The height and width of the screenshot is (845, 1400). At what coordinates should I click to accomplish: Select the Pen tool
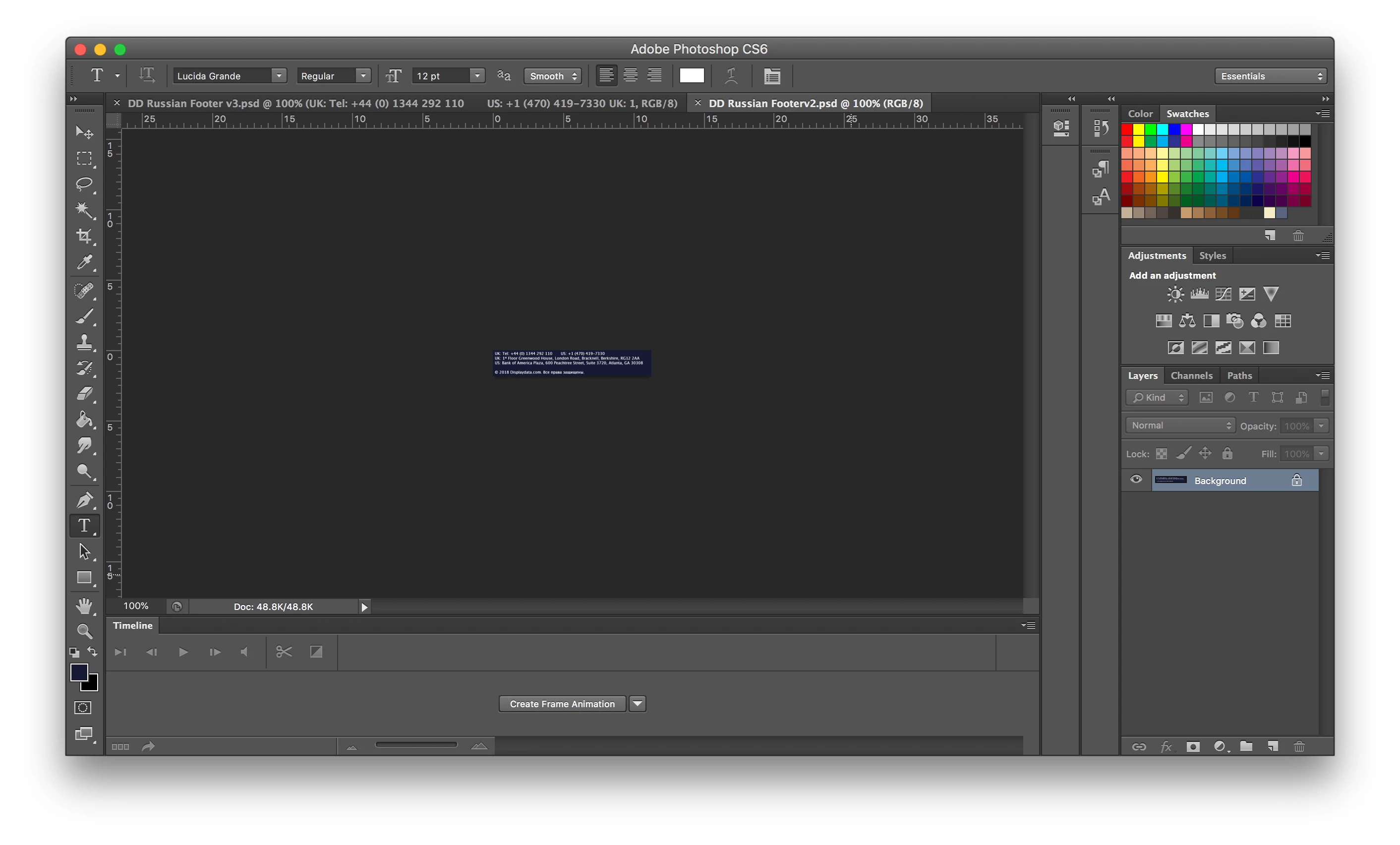click(84, 499)
